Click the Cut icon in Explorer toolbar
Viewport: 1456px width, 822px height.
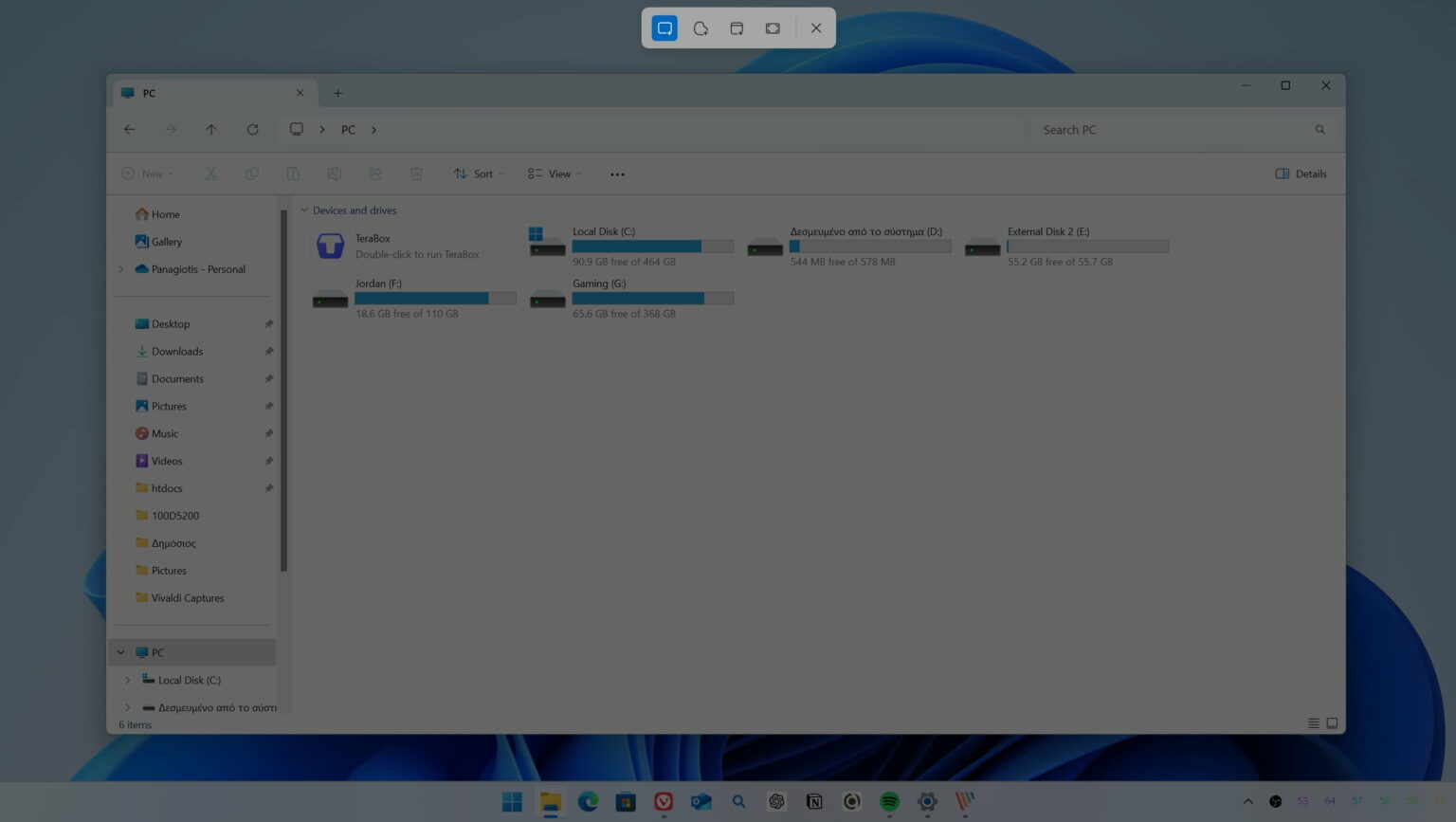(210, 174)
